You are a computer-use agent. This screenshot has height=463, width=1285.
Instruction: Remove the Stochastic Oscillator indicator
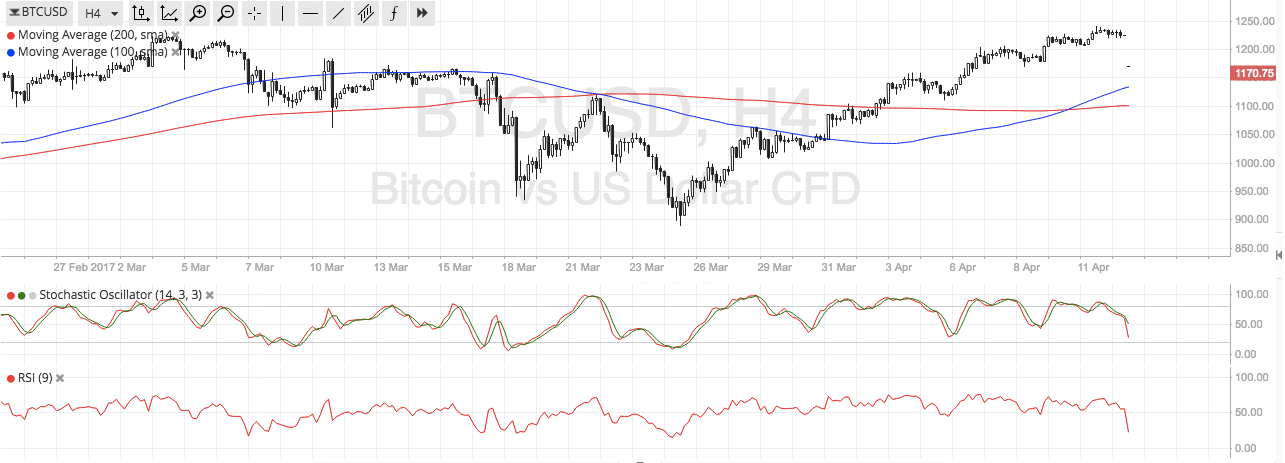point(210,295)
